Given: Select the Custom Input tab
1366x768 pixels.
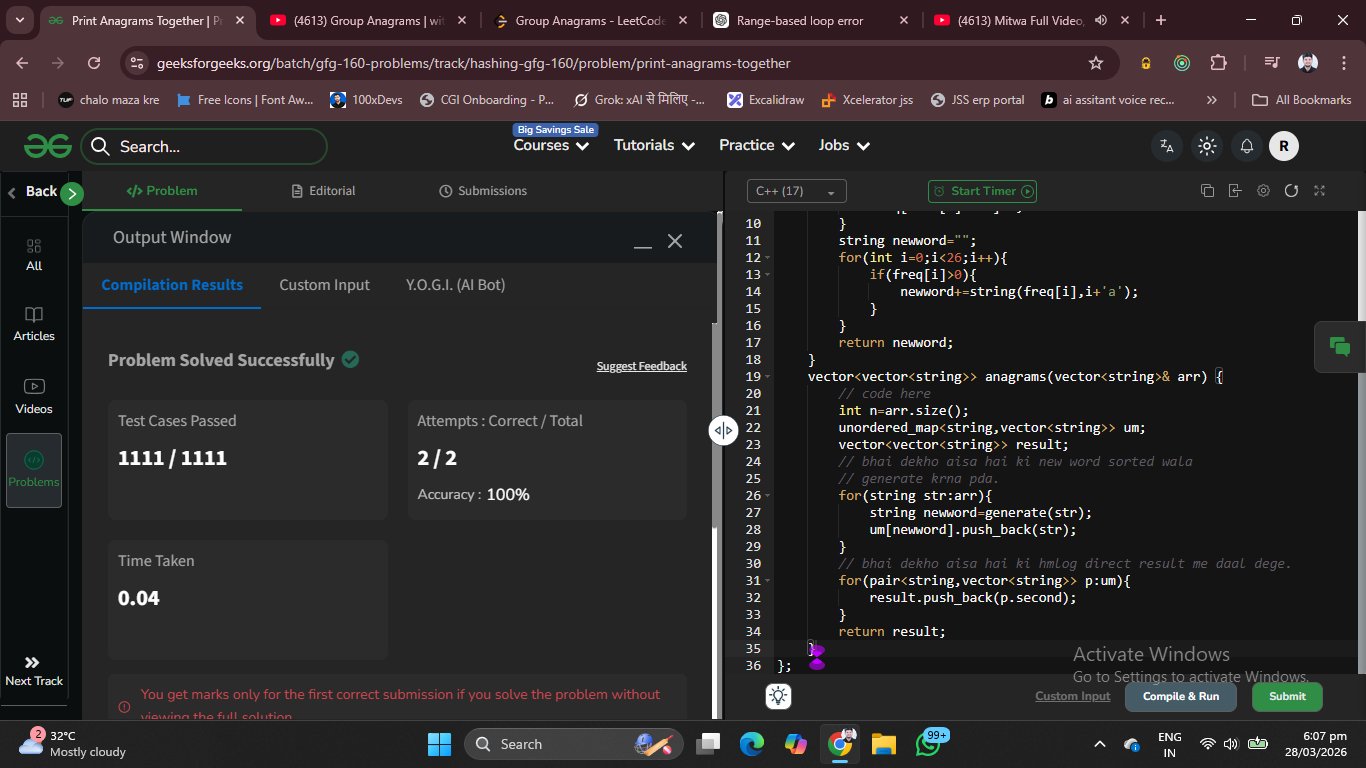Looking at the screenshot, I should [x=324, y=285].
